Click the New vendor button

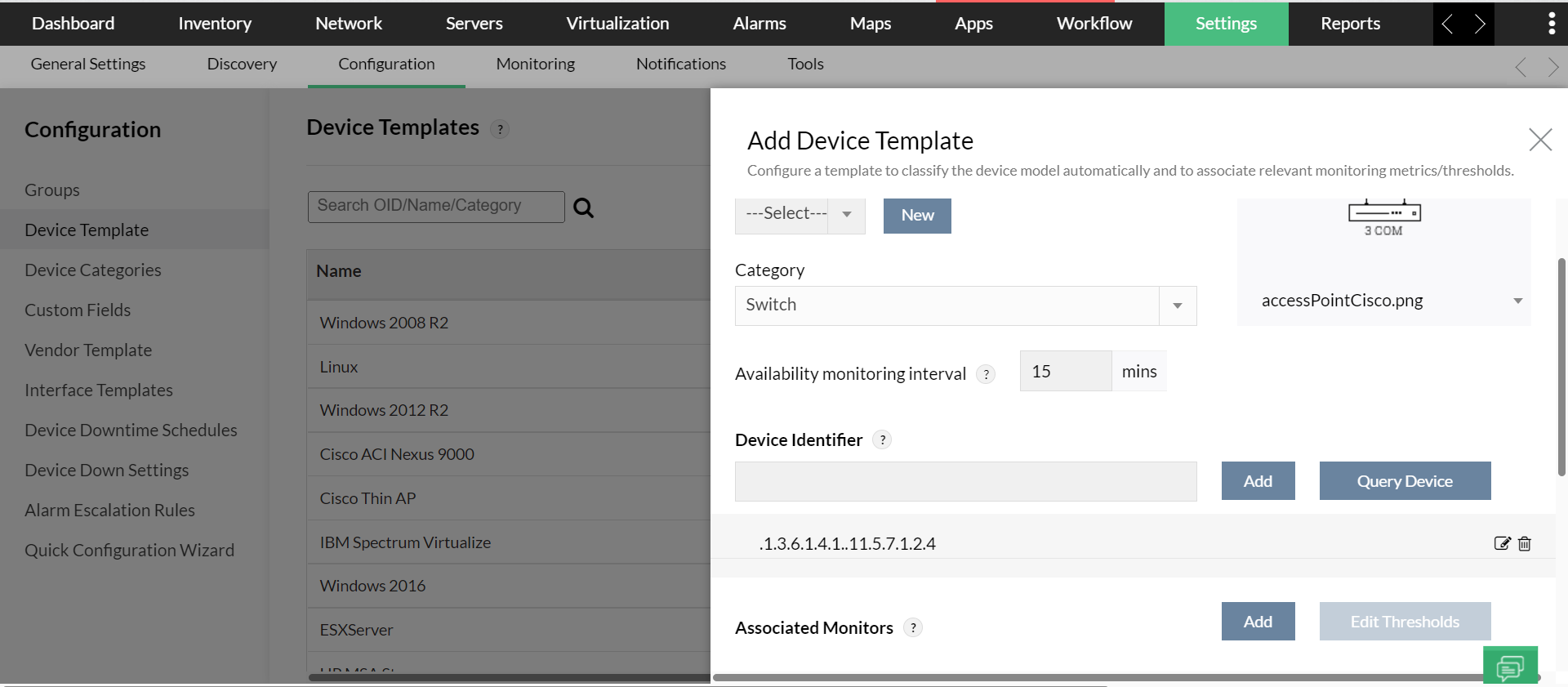(917, 216)
